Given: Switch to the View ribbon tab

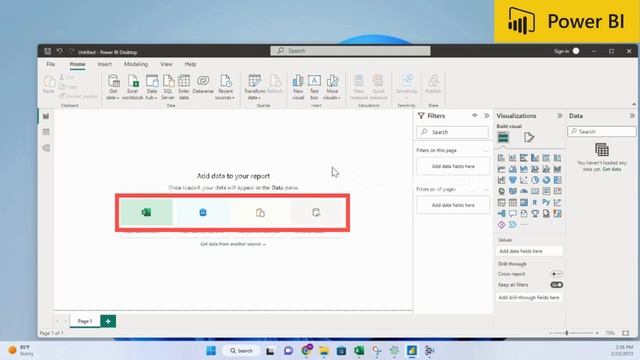Looking at the screenshot, I should pyautogui.click(x=166, y=64).
